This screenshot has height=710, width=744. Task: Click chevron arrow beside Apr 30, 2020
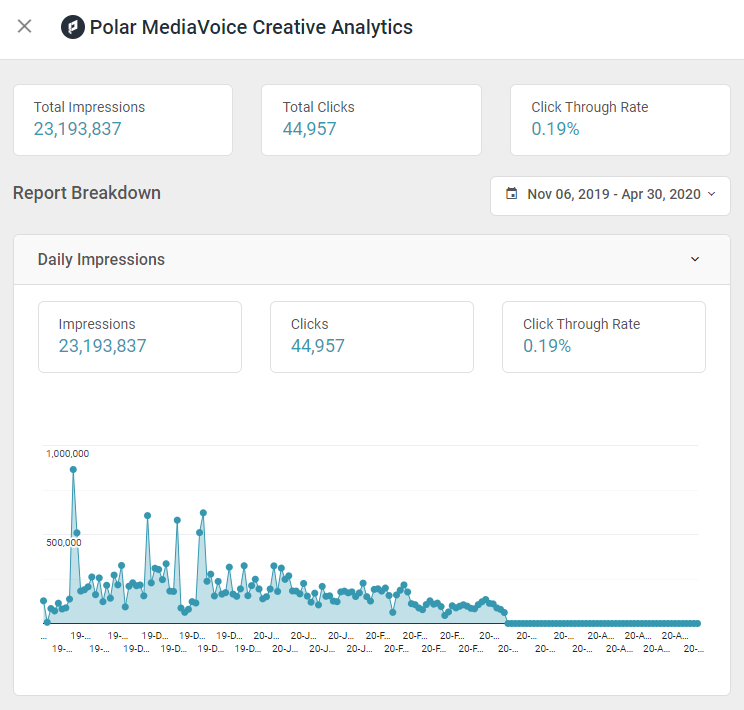pos(711,194)
